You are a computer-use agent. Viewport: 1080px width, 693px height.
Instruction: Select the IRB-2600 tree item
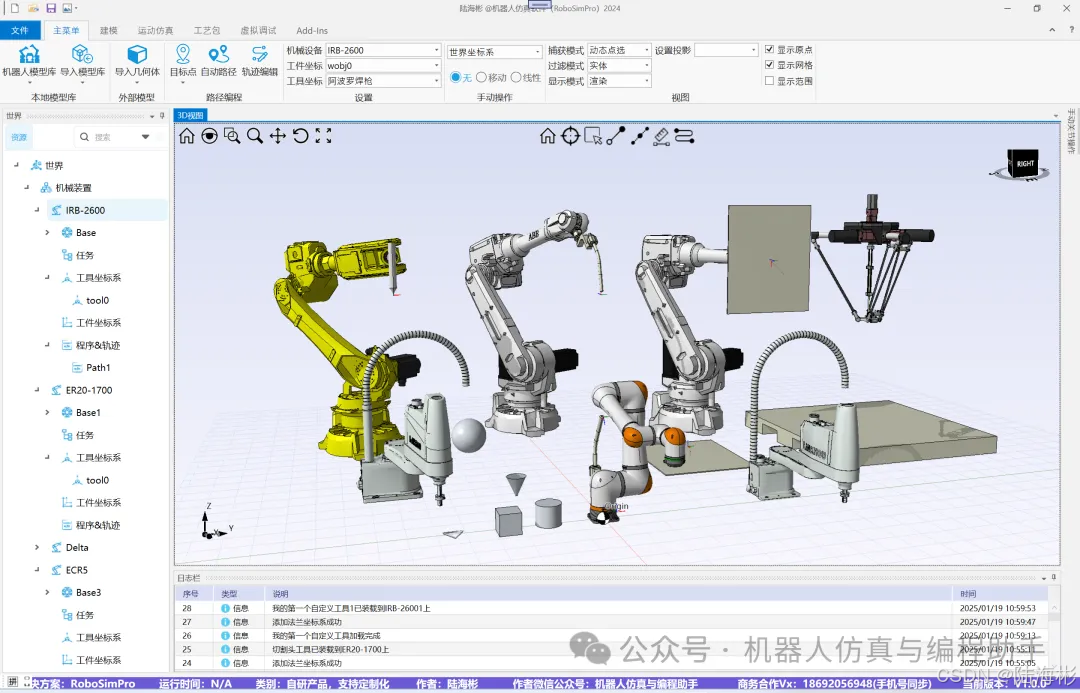pos(85,210)
